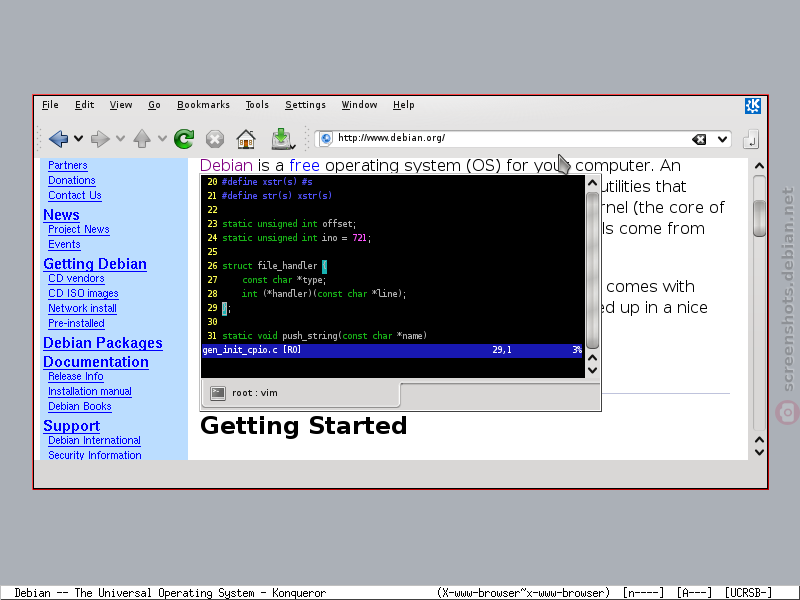Click the gen_init_cpio.c [RO] vim status line
800x600 pixels.
click(x=392, y=350)
